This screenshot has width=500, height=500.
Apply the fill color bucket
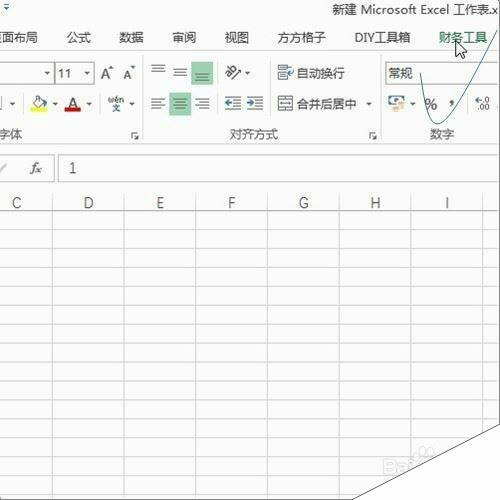click(x=39, y=104)
